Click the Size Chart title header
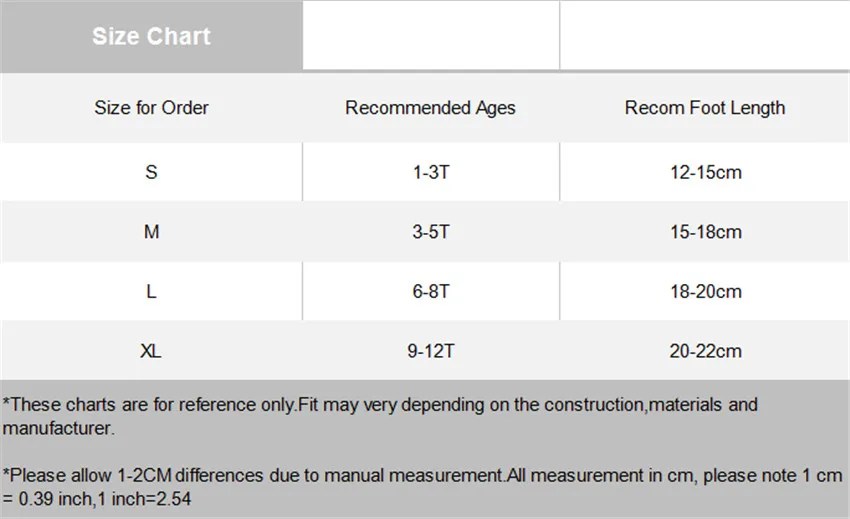The width and height of the screenshot is (850, 519). (151, 36)
